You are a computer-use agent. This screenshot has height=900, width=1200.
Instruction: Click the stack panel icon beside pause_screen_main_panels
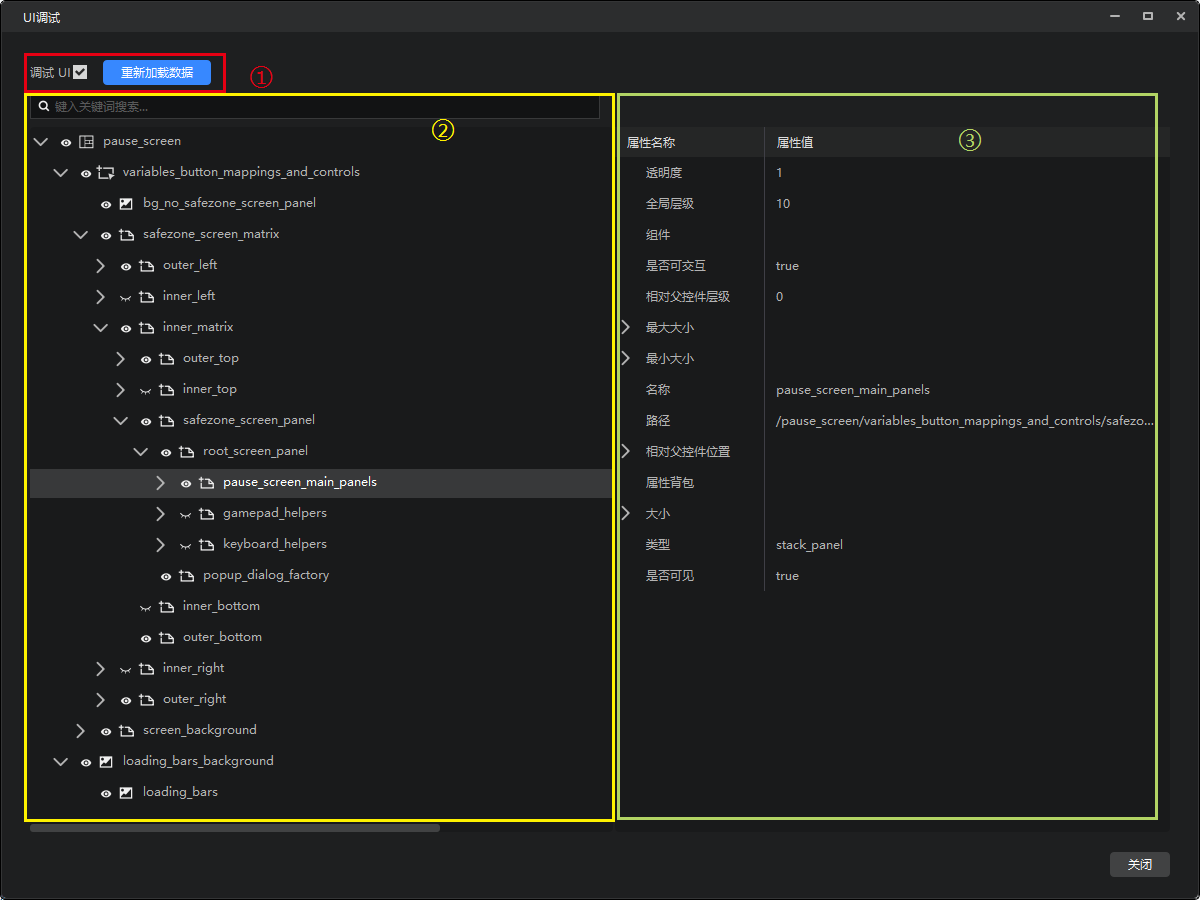(206, 483)
